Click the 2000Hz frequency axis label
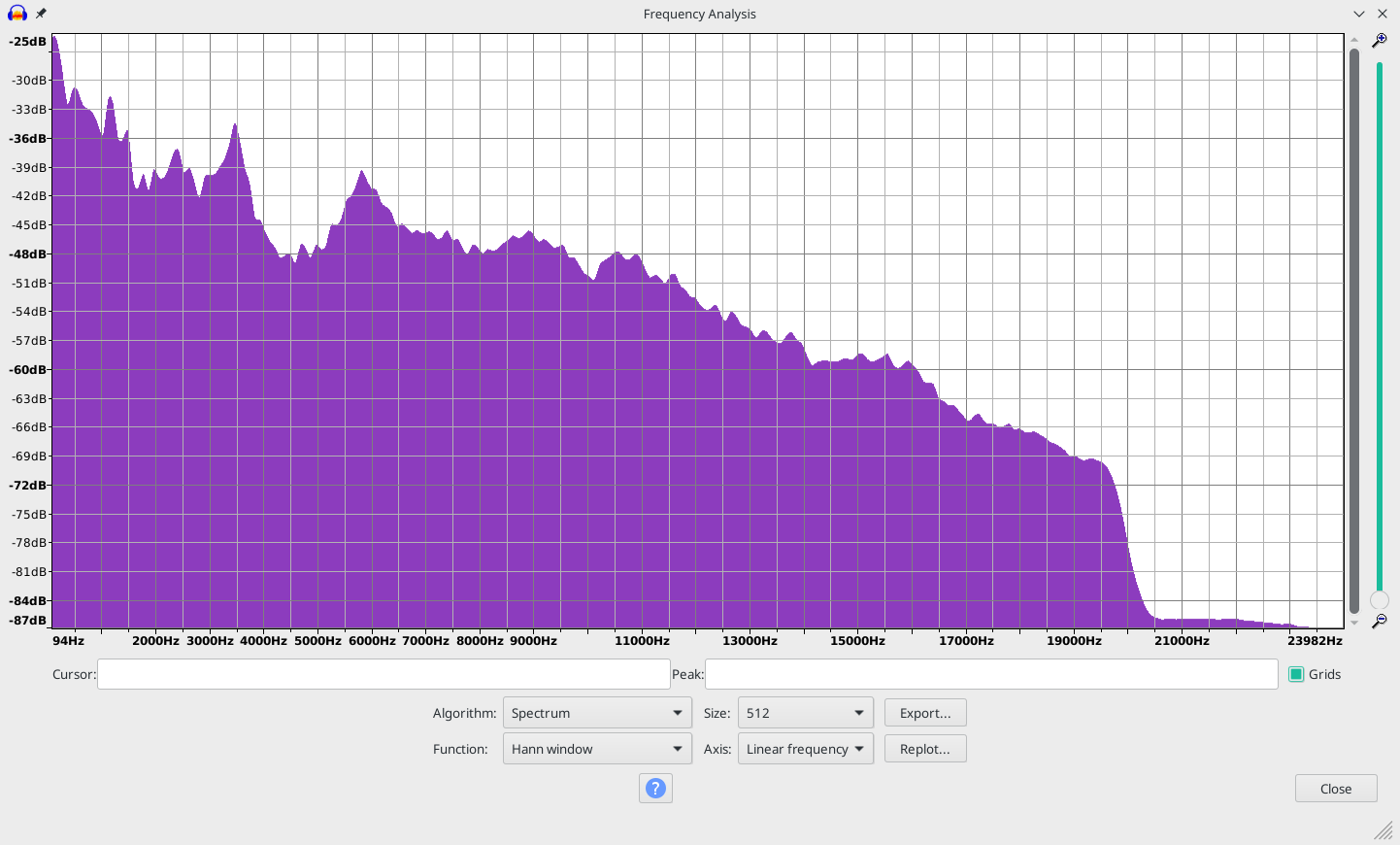Screen dimensions: 1400x845 155,640
